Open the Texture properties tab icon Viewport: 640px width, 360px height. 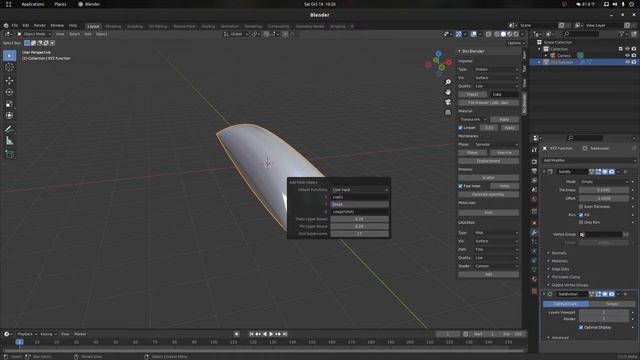click(x=534, y=291)
